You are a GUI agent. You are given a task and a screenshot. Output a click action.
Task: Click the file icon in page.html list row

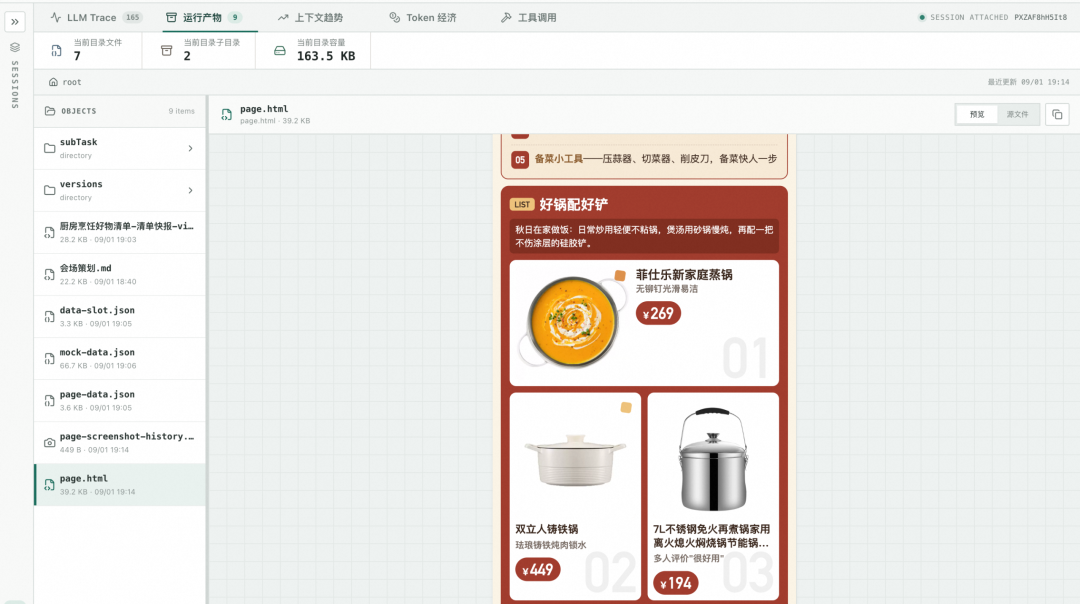point(50,485)
